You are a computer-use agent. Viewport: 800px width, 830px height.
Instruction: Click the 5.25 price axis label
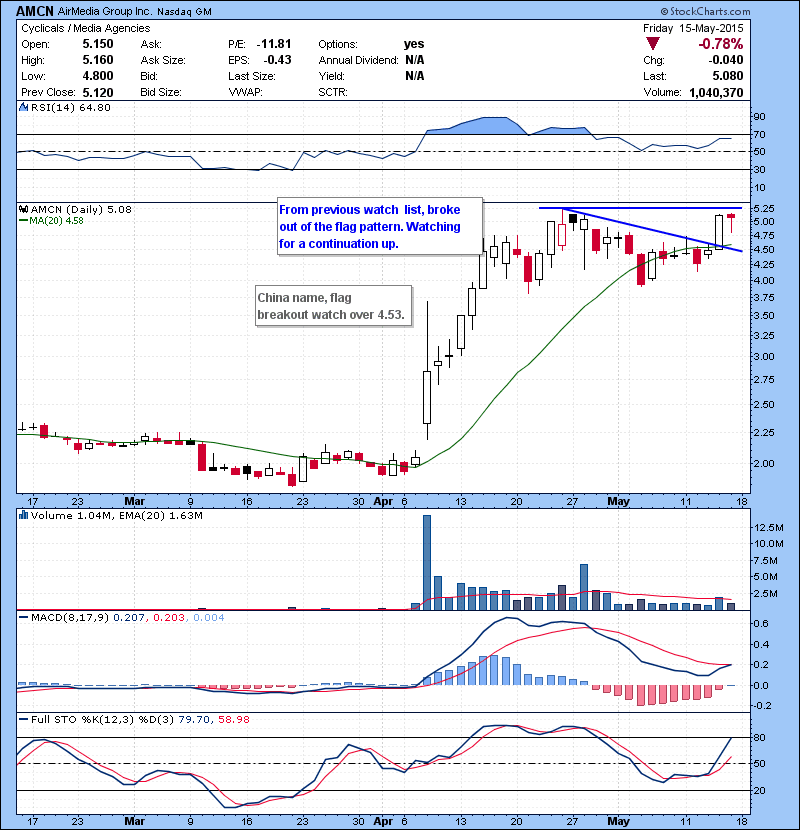pyautogui.click(x=764, y=208)
